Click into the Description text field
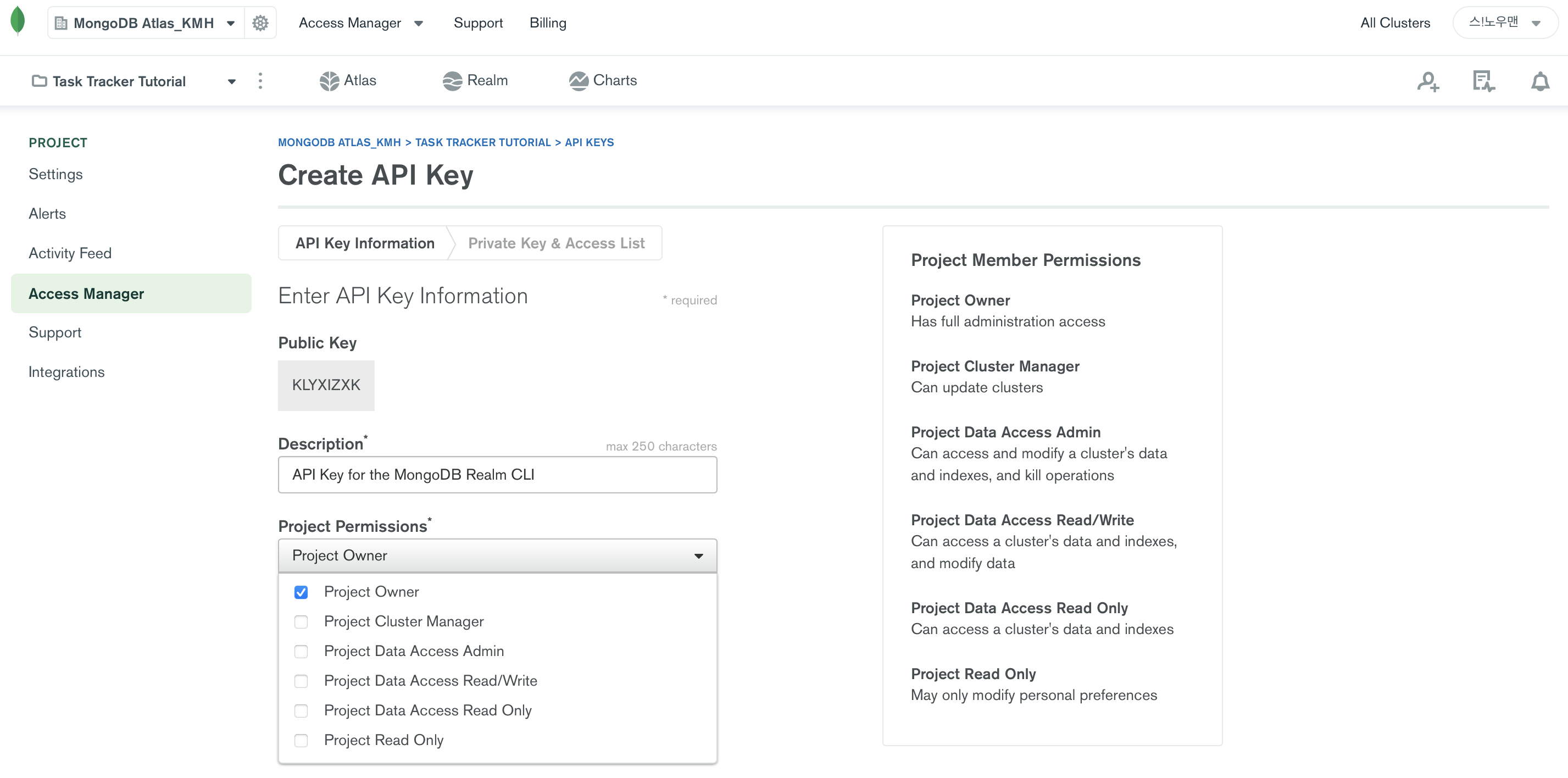Viewport: 1568px width, 778px height. (x=497, y=475)
